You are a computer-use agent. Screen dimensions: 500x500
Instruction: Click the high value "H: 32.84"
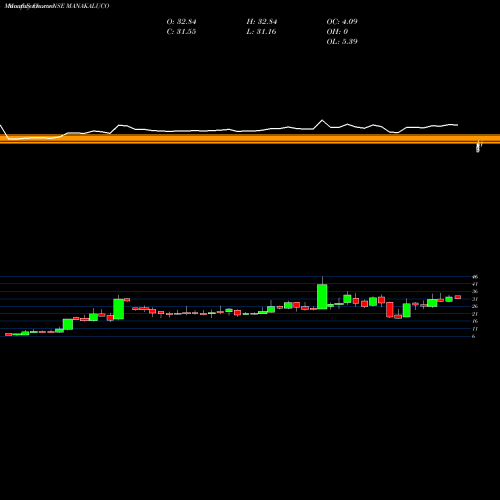click(262, 22)
